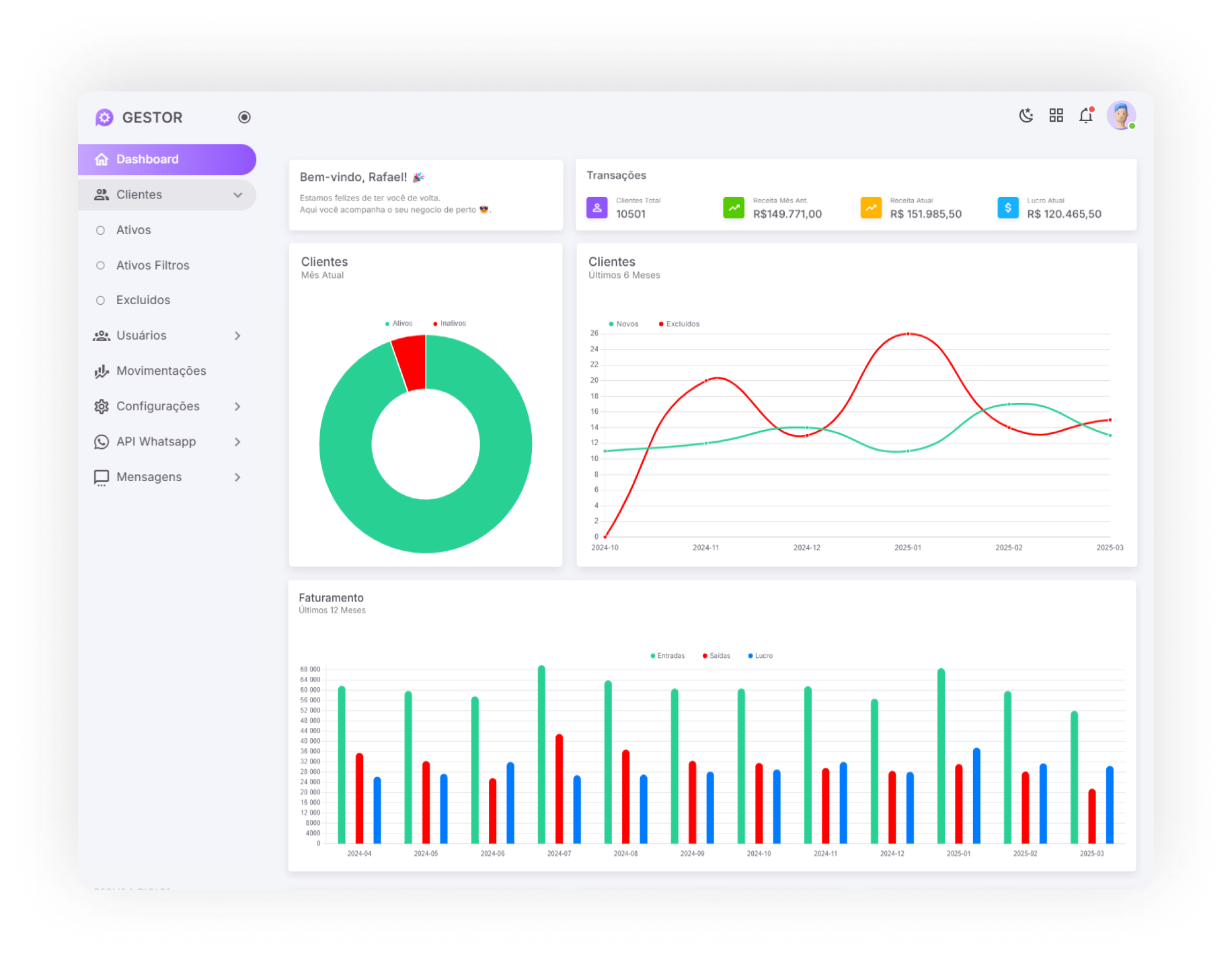The image size is (1232, 954).
Task: Click the green Novos point at 2025-02
Action: pyautogui.click(x=1009, y=404)
